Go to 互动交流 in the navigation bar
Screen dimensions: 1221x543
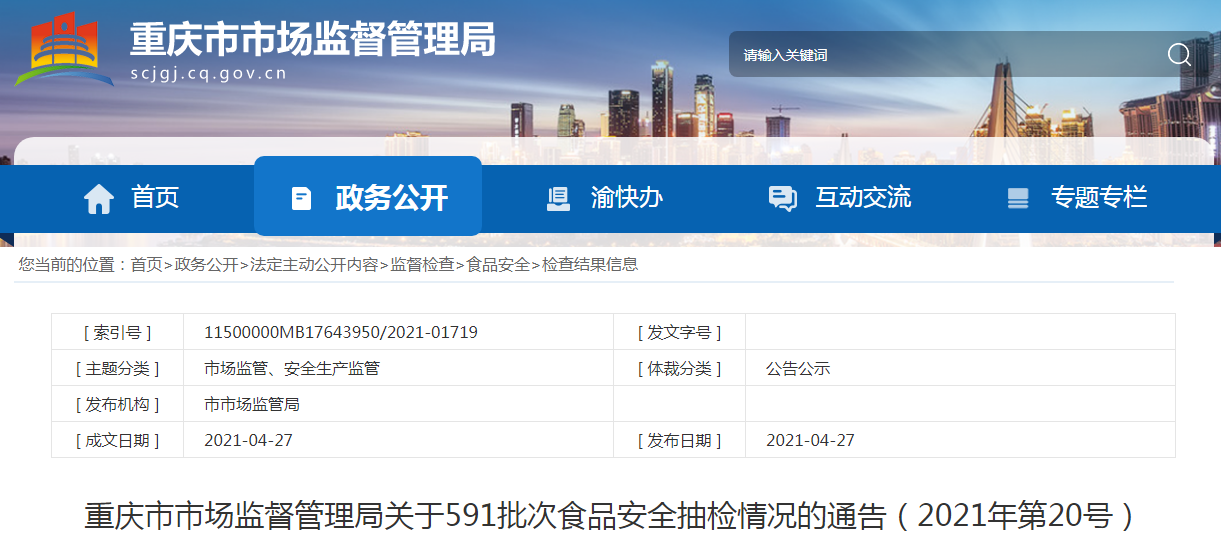pos(863,197)
